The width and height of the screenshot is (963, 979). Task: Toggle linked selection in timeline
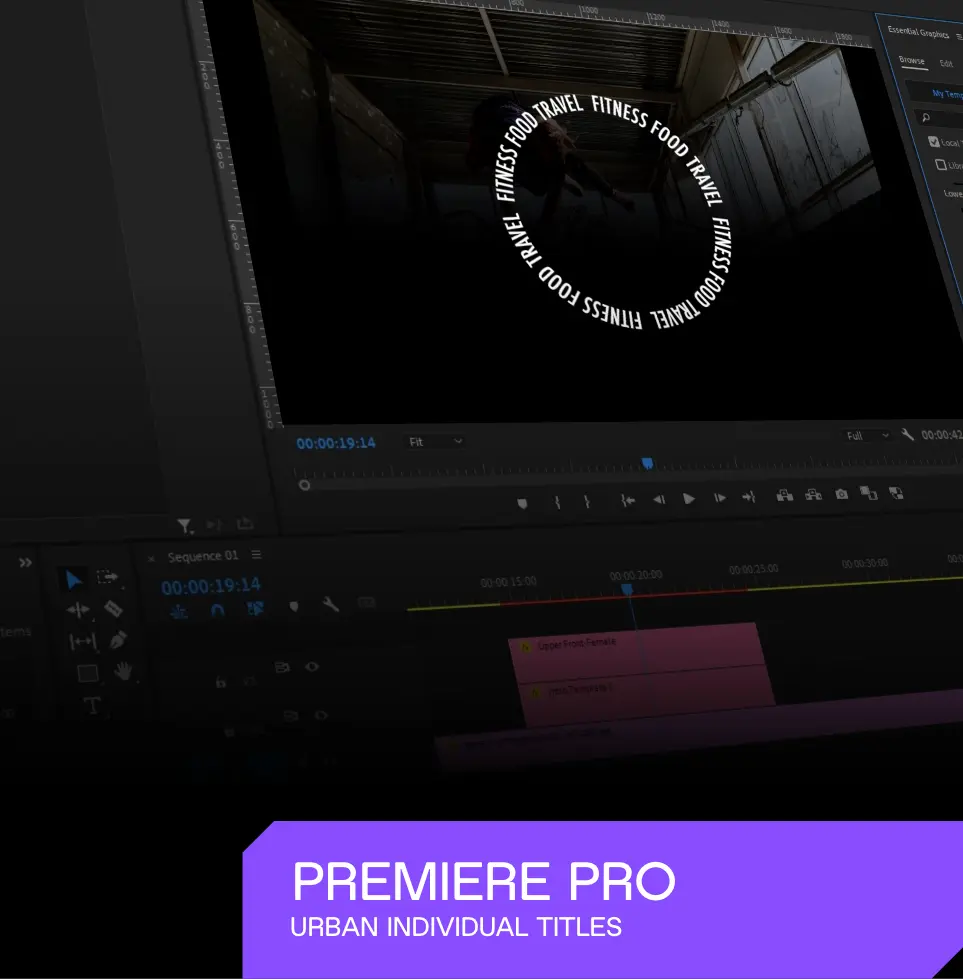click(255, 608)
